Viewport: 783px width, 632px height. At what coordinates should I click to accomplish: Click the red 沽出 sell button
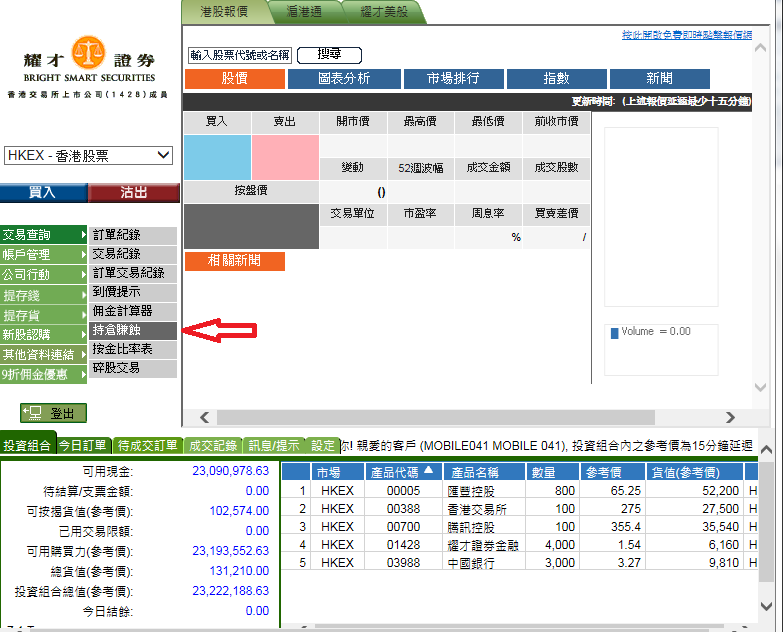pyautogui.click(x=134, y=192)
